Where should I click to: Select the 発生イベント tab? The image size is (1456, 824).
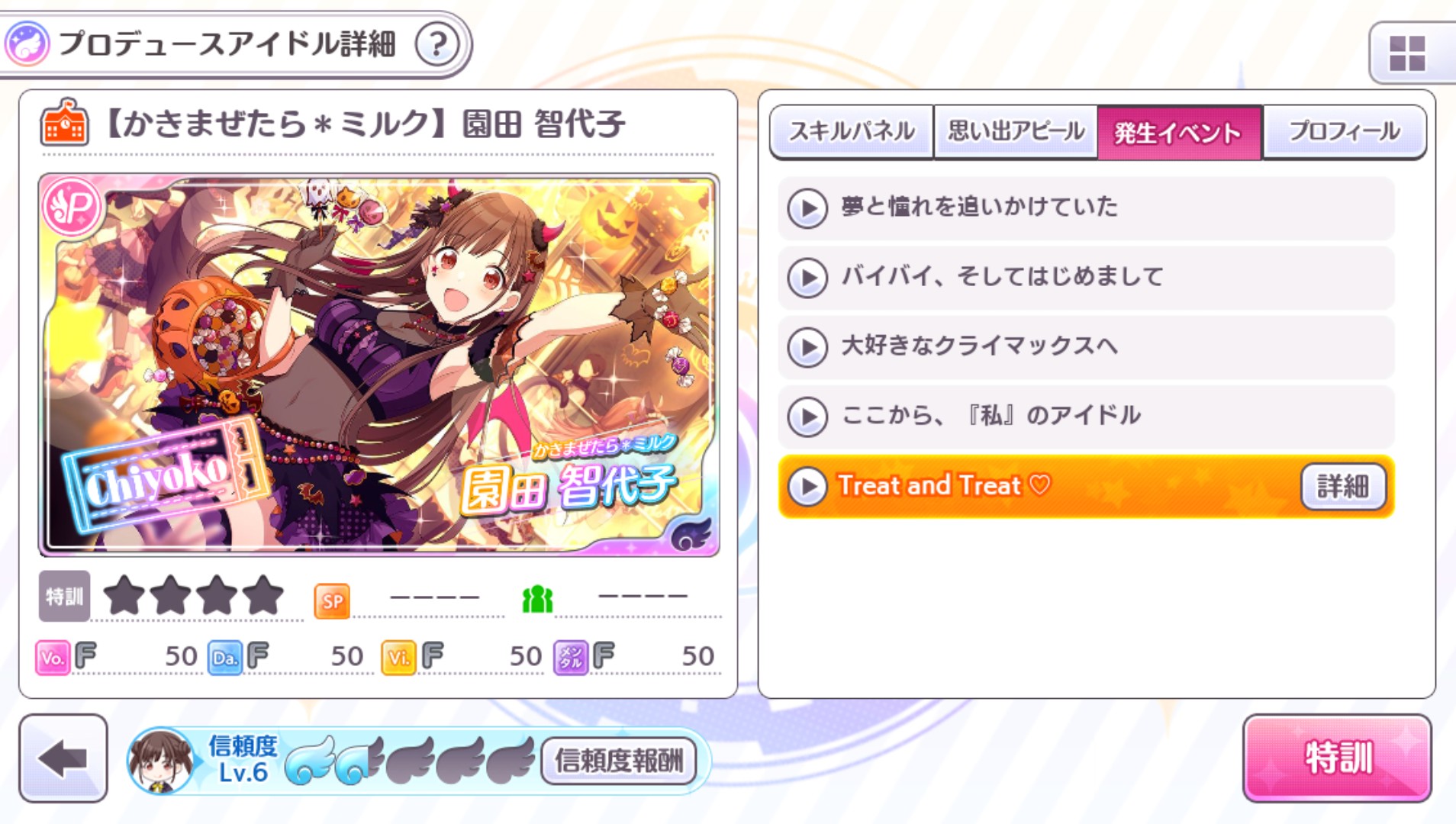point(1180,132)
